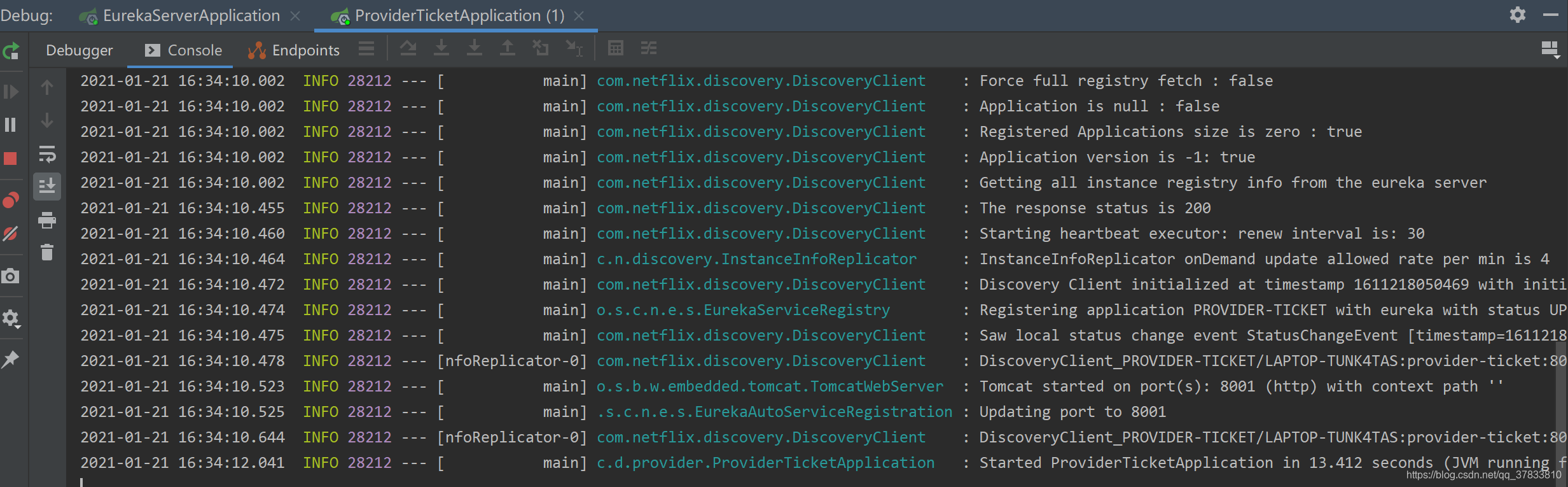Hide the Debug tool window with the minimize dash

[x=1551, y=15]
